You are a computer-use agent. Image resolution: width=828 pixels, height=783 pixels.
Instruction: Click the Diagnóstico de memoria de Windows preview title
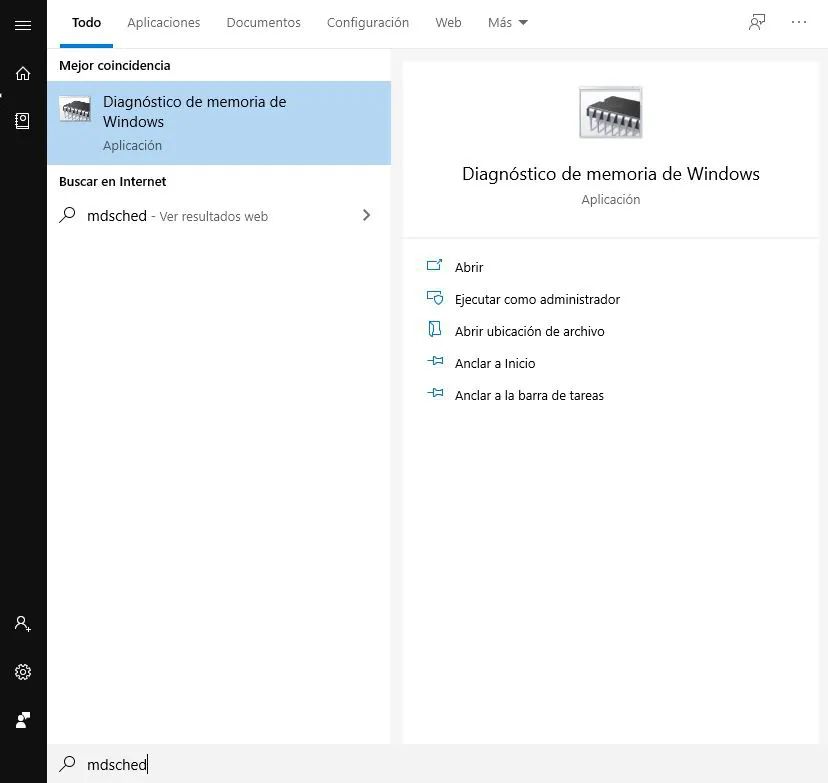click(x=610, y=174)
